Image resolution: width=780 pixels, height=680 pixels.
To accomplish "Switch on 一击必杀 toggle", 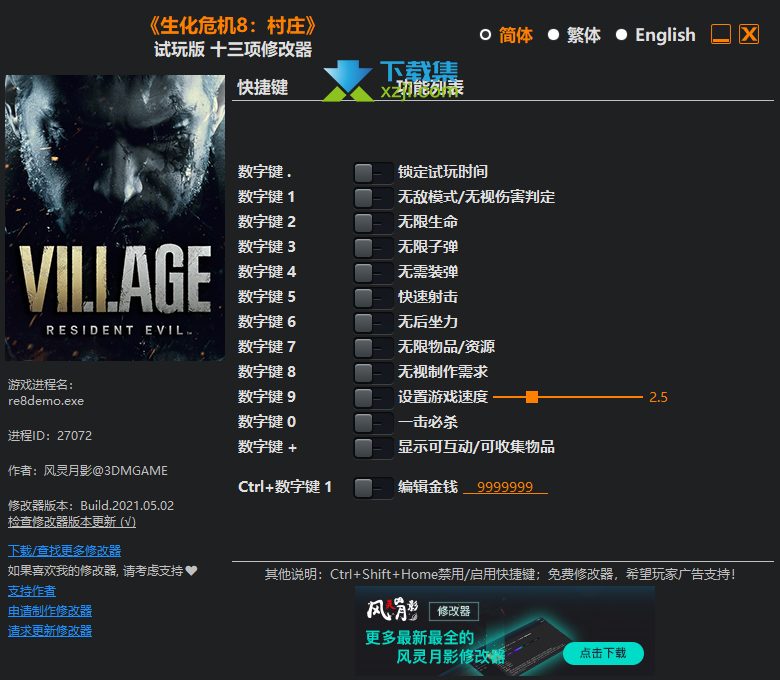I will coord(373,423).
